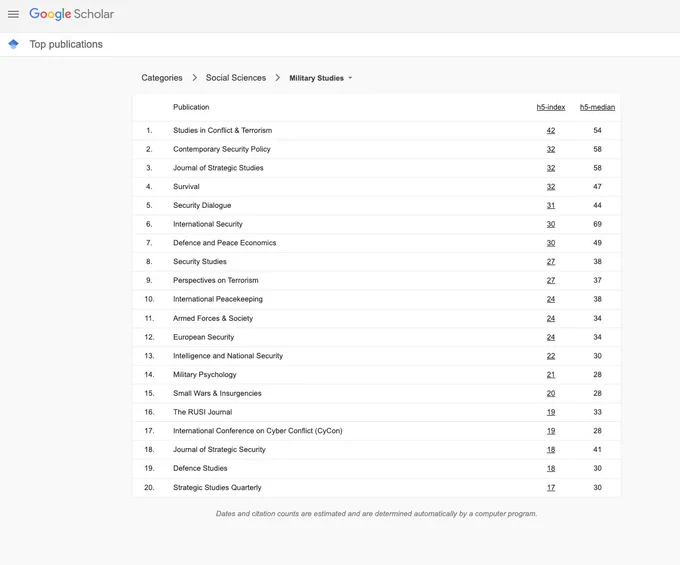Go to the Categories breadcrumb
Image resolution: width=680 pixels, height=565 pixels.
(162, 78)
